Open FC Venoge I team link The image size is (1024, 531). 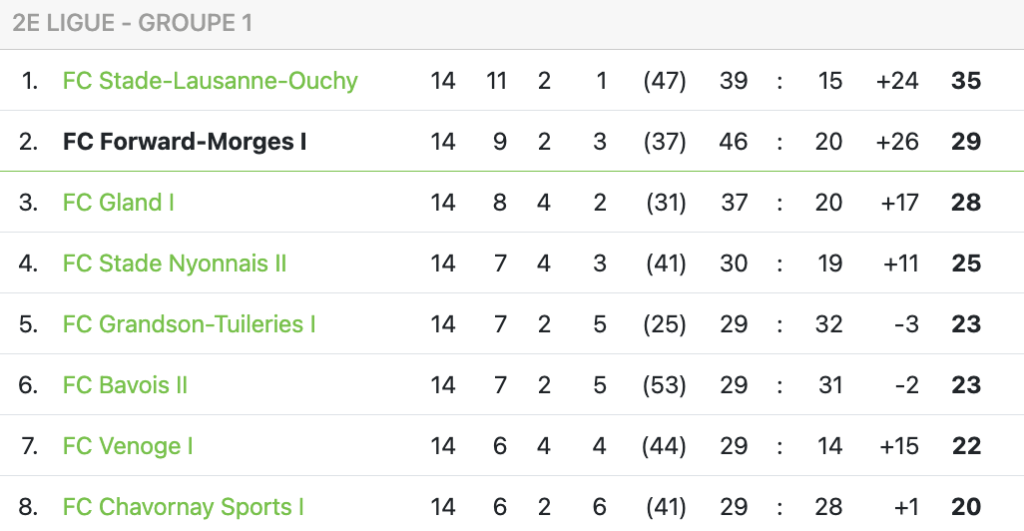pyautogui.click(x=128, y=445)
